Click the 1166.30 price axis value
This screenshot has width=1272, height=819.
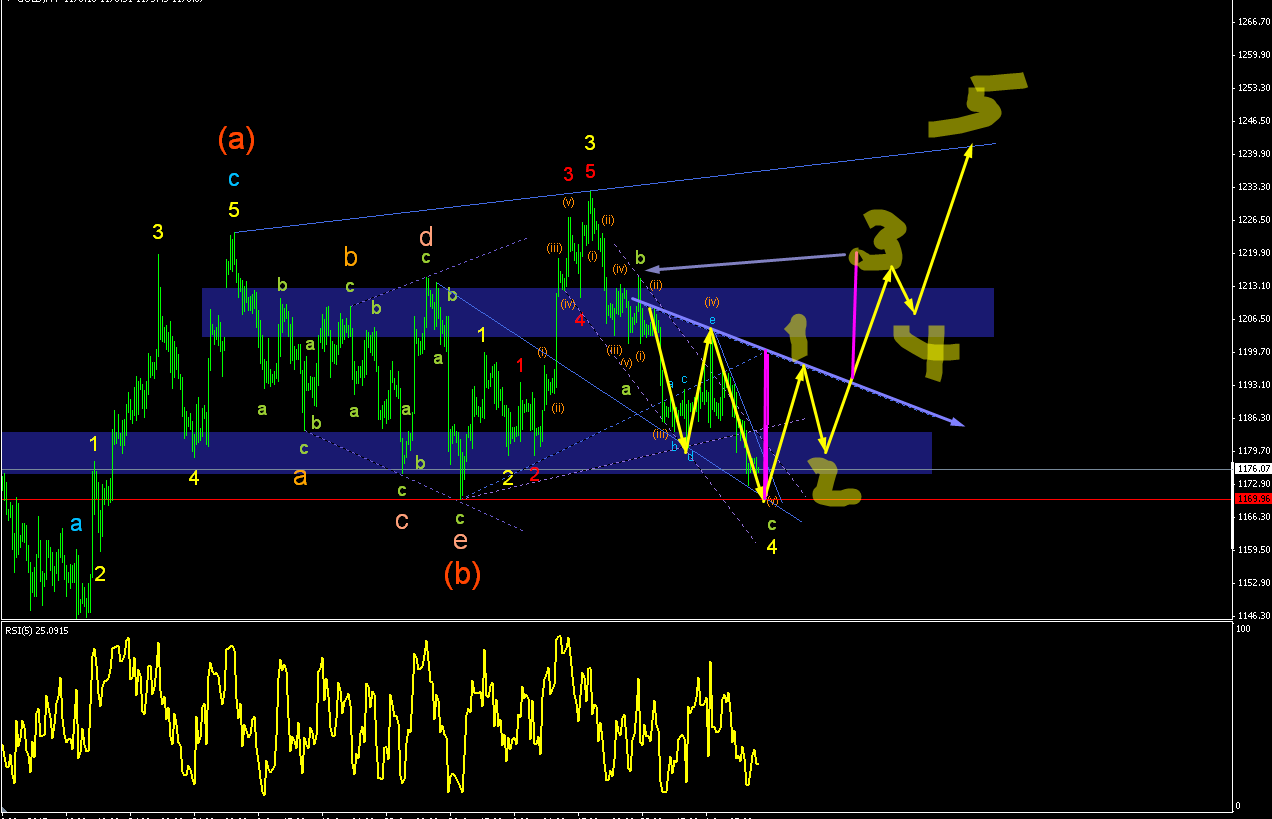pyautogui.click(x=1254, y=516)
